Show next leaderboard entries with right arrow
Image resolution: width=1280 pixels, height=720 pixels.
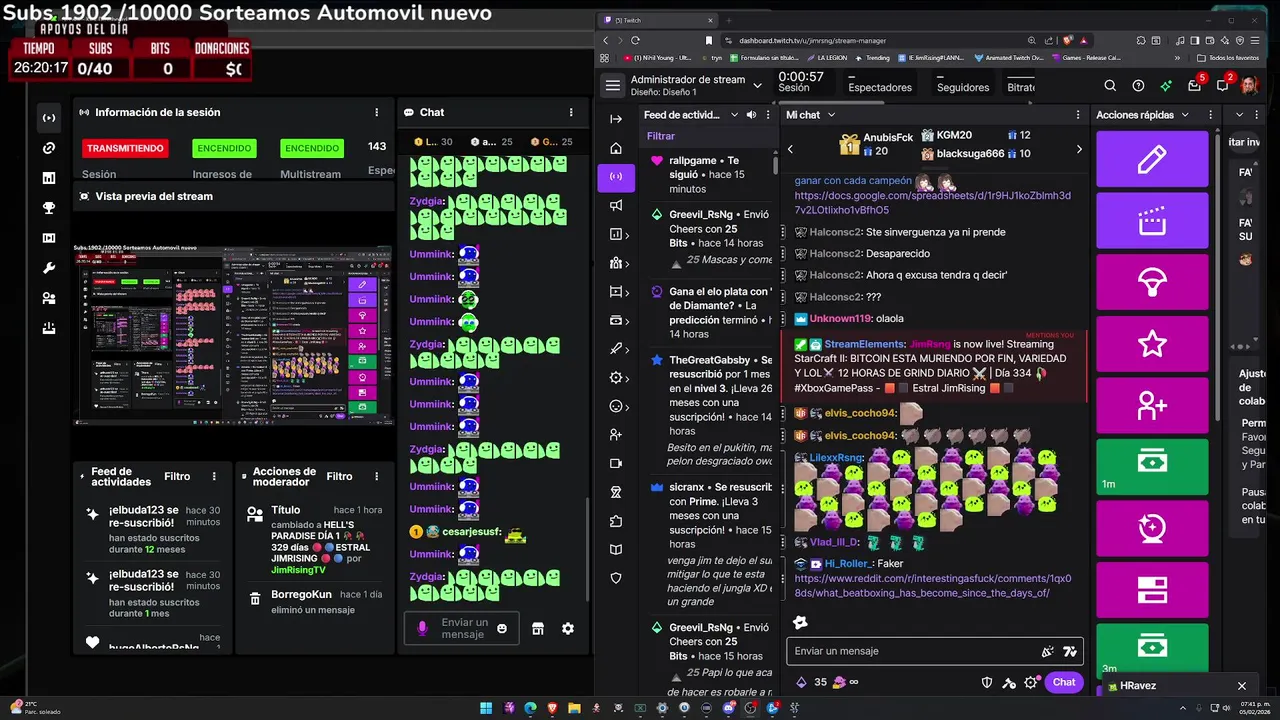coord(1079,149)
